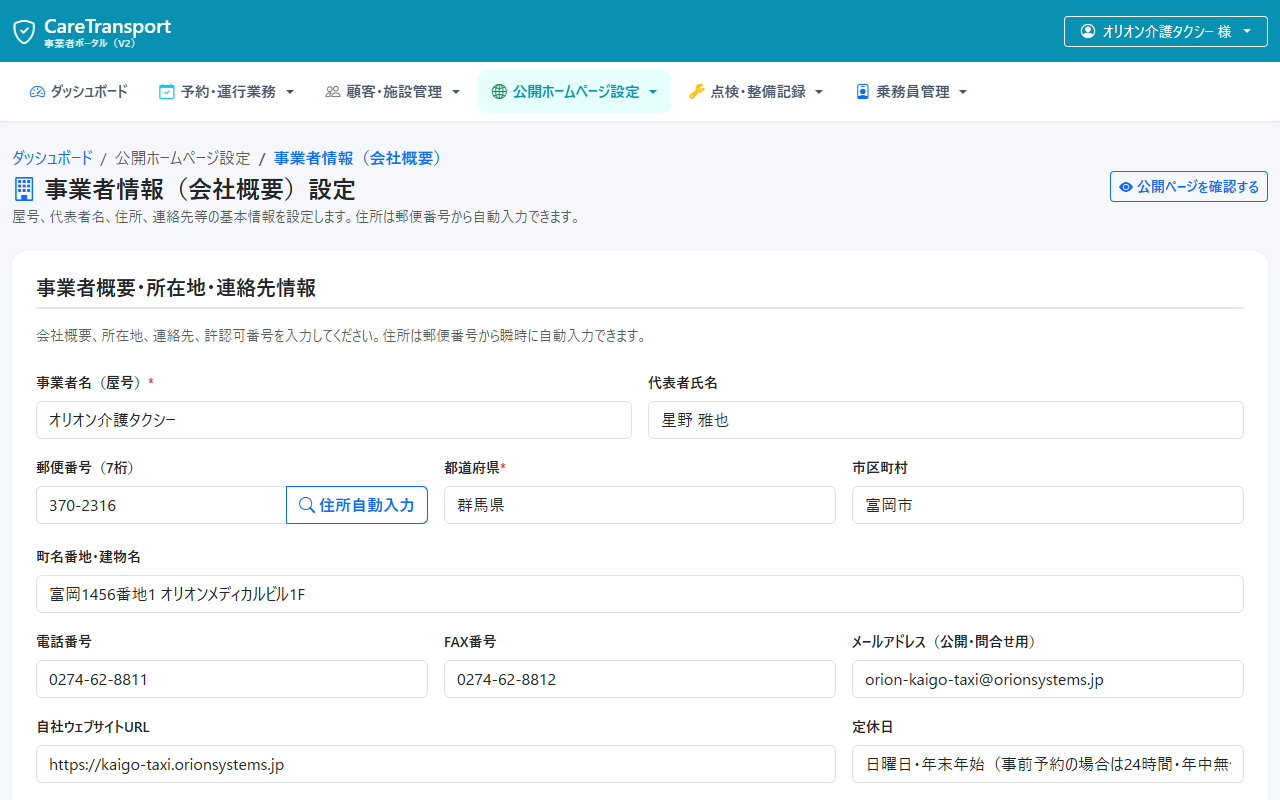Image resolution: width=1280 pixels, height=800 pixels.
Task: Click the 町名番地・建物名 address field
Action: (x=640, y=594)
